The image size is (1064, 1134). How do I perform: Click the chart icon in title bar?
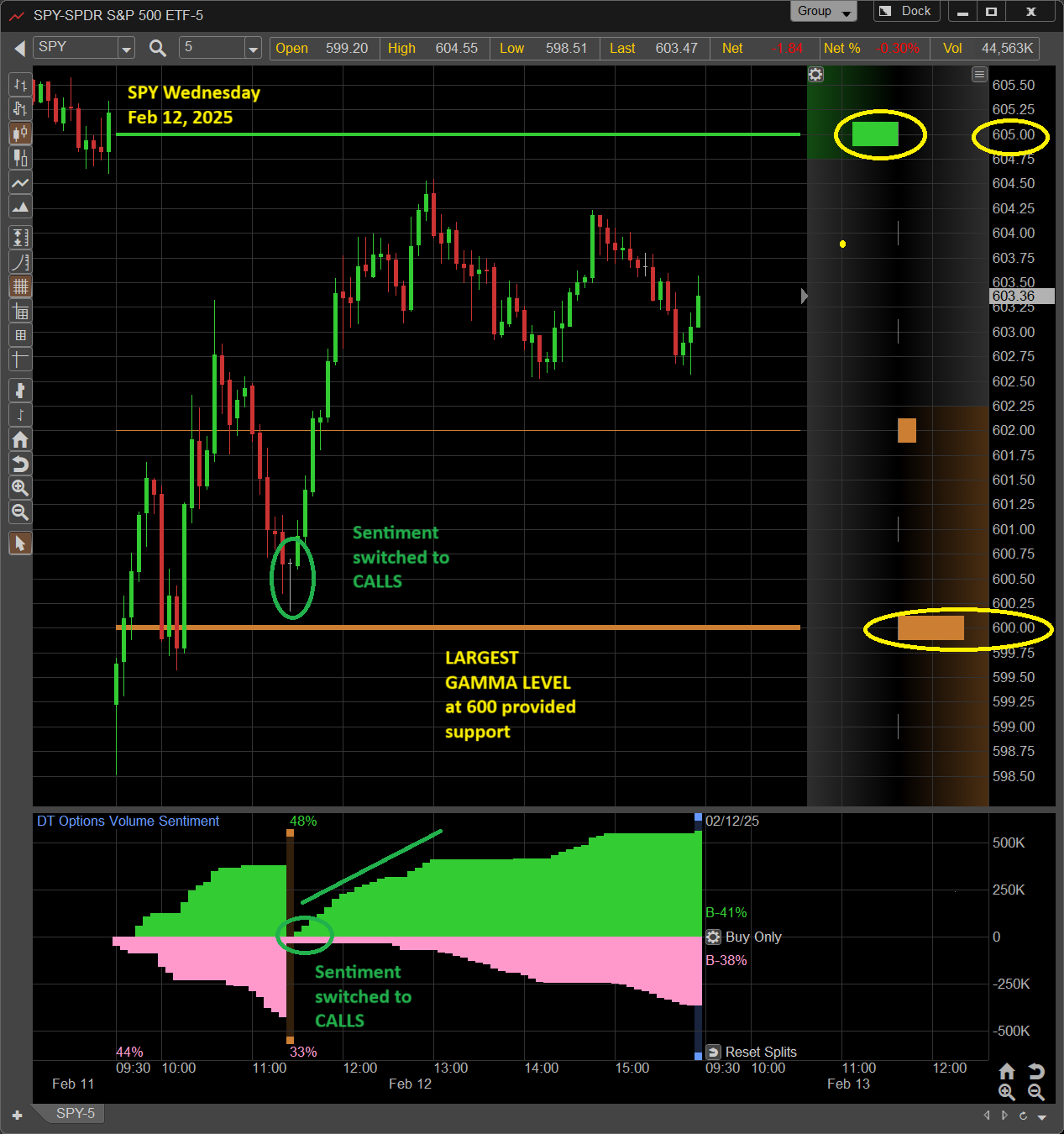pos(17,15)
